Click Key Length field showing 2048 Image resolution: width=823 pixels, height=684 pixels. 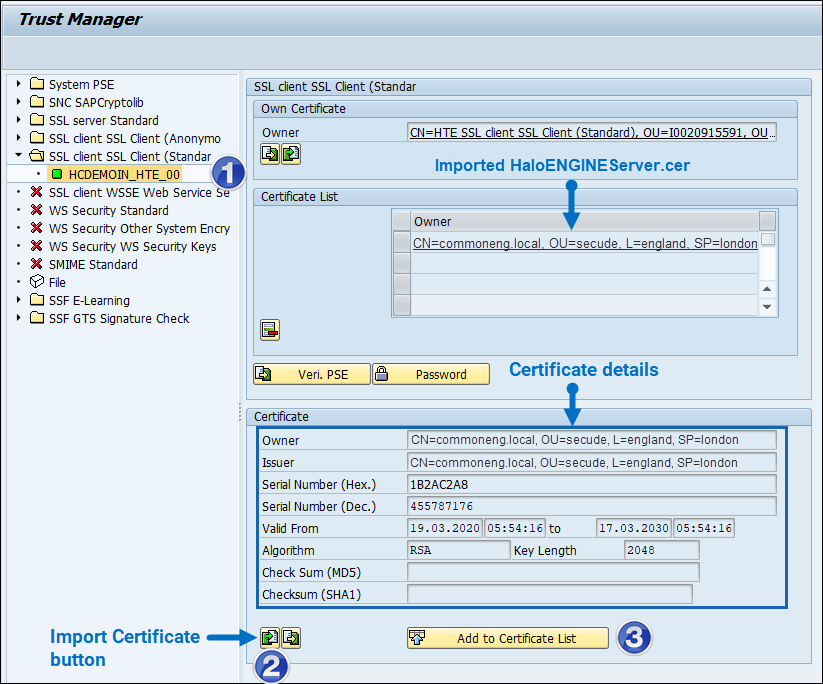pyautogui.click(x=661, y=550)
